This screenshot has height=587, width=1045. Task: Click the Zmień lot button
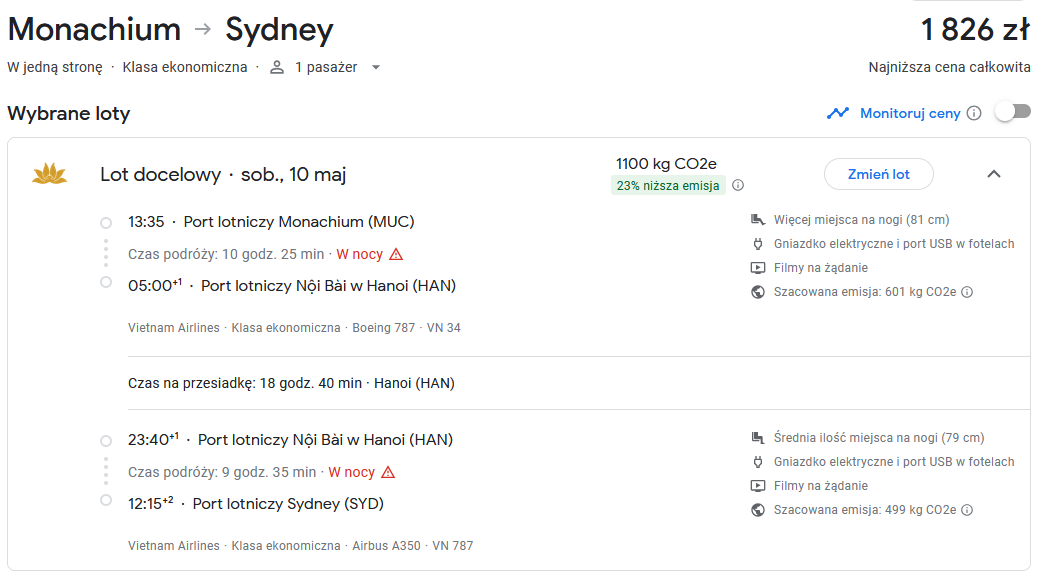878,174
